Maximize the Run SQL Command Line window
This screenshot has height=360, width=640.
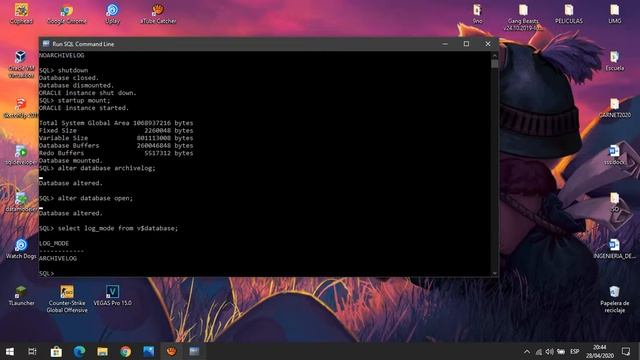[466, 44]
